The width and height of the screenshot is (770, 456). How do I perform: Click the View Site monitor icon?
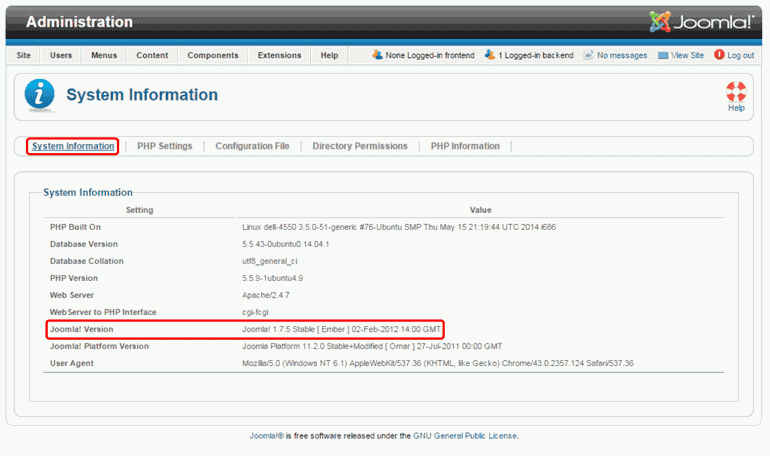pos(663,55)
